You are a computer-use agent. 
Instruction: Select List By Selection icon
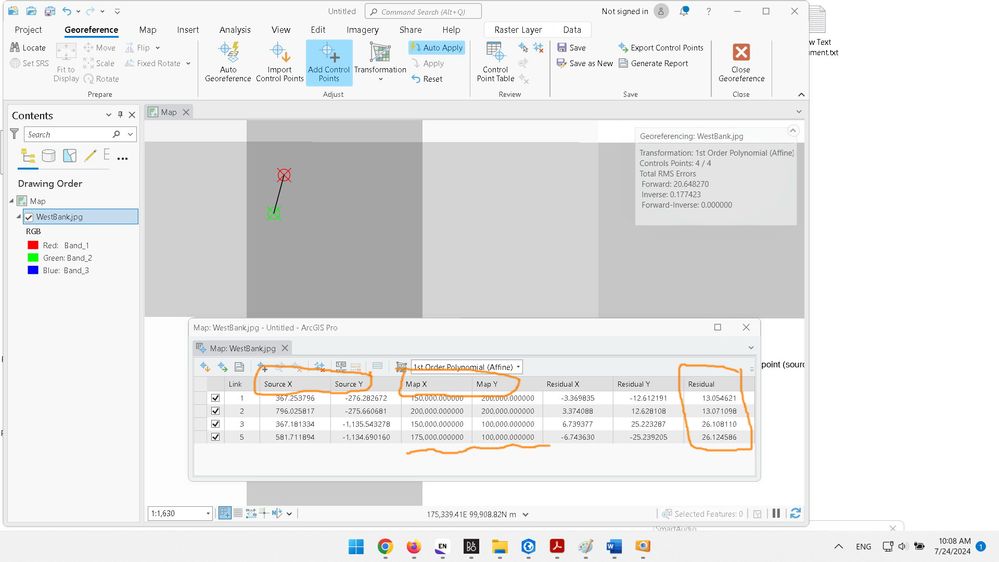click(x=69, y=155)
